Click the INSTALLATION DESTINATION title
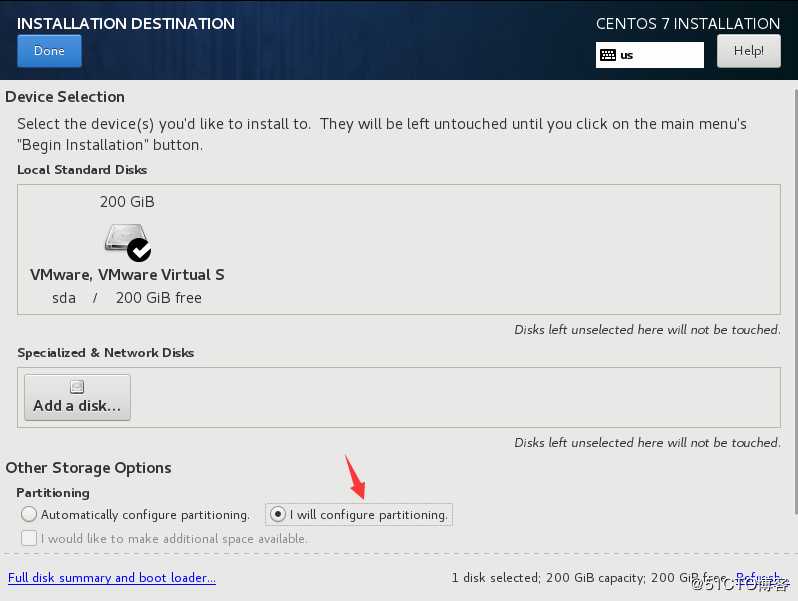Screen dimensions: 798x601 tap(126, 23)
